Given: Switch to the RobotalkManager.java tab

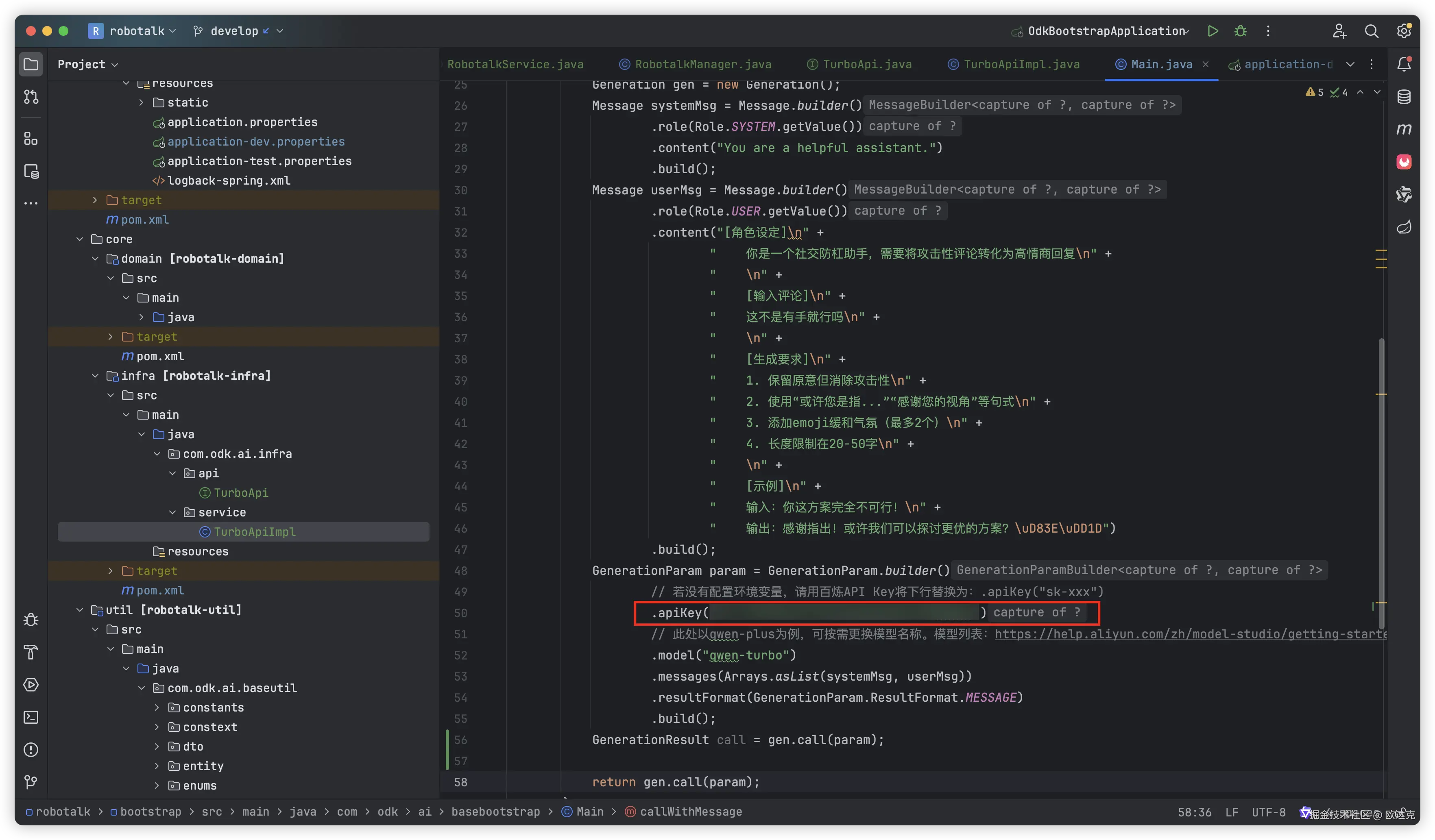Looking at the screenshot, I should coord(702,64).
